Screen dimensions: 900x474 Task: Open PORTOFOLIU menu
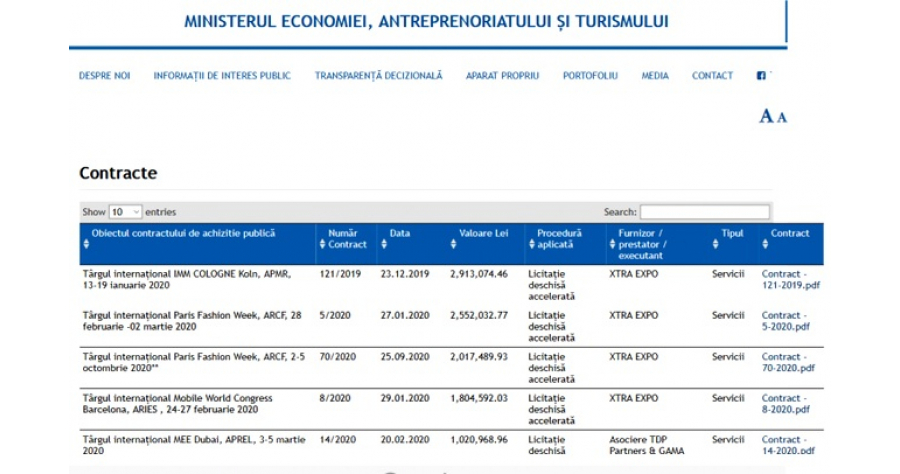pos(590,76)
